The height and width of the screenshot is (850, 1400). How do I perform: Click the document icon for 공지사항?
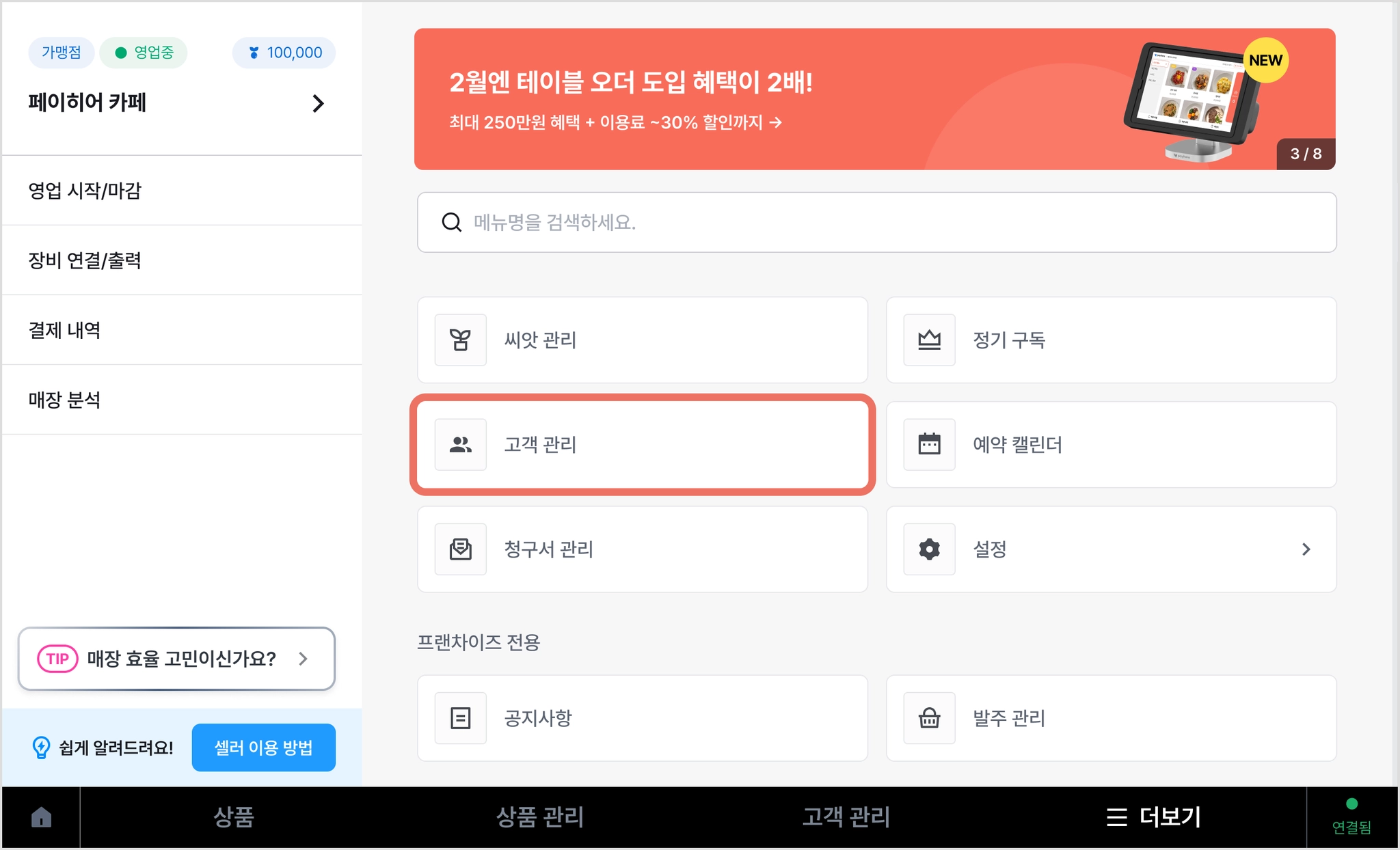tap(460, 718)
